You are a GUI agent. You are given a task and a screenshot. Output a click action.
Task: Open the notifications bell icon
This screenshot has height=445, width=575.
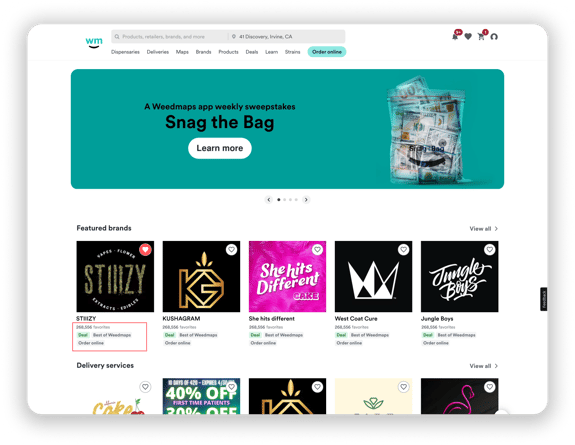(x=455, y=36)
